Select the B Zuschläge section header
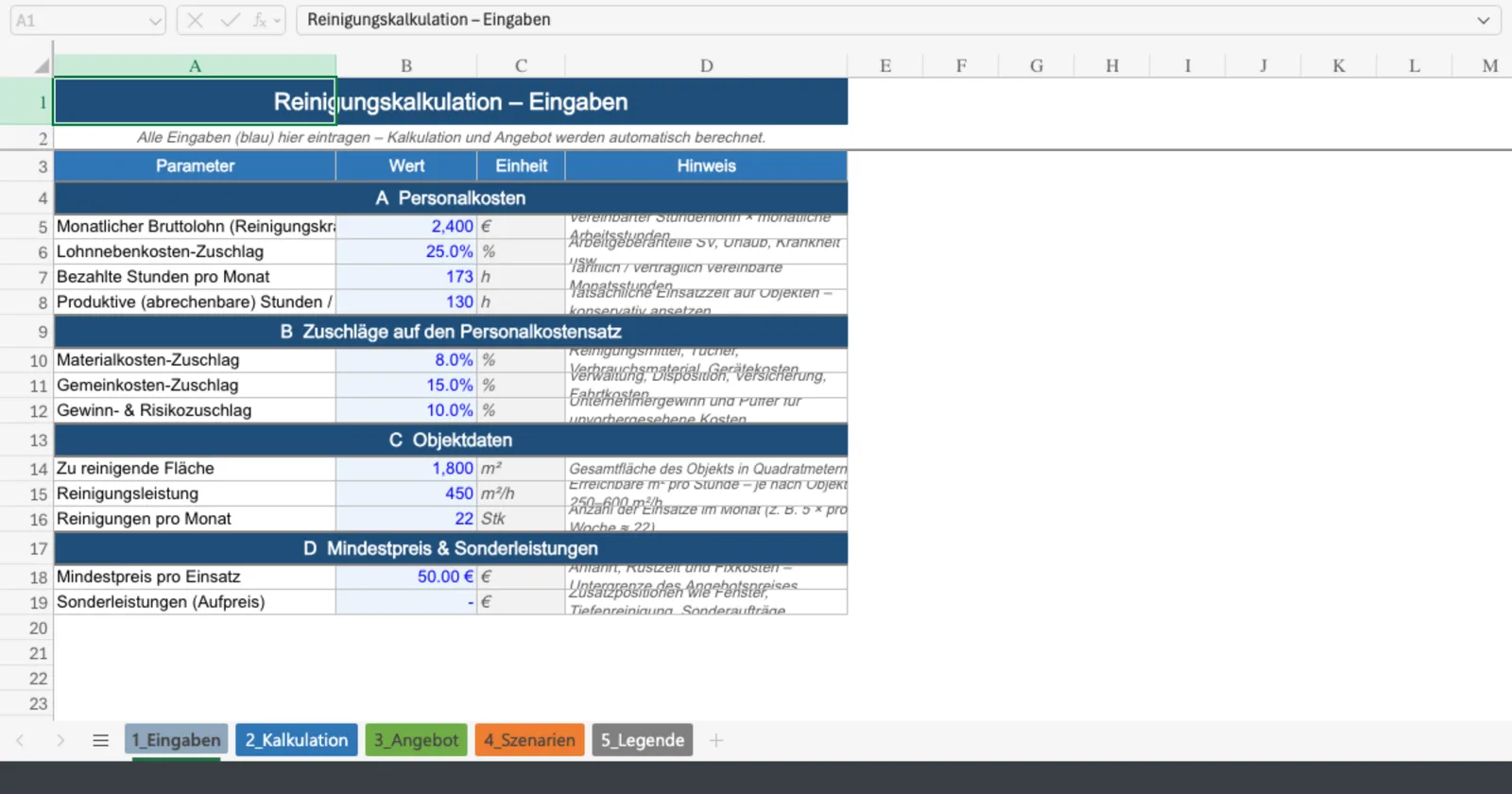The image size is (1512, 794). tap(451, 332)
